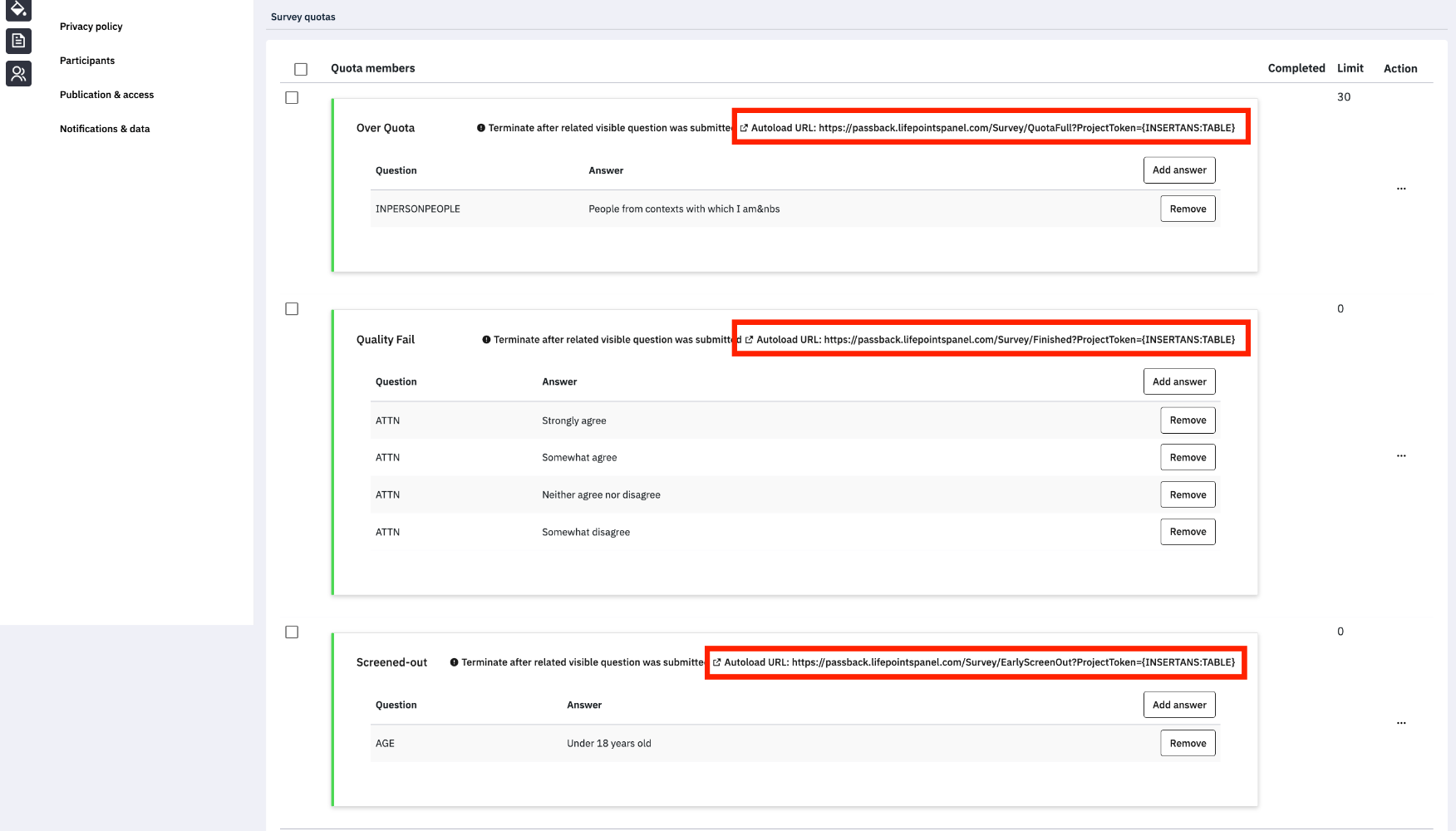Image resolution: width=1456 pixels, height=831 pixels.
Task: Open the three-dot action menu for Over Quota
Action: pyautogui.click(x=1401, y=189)
